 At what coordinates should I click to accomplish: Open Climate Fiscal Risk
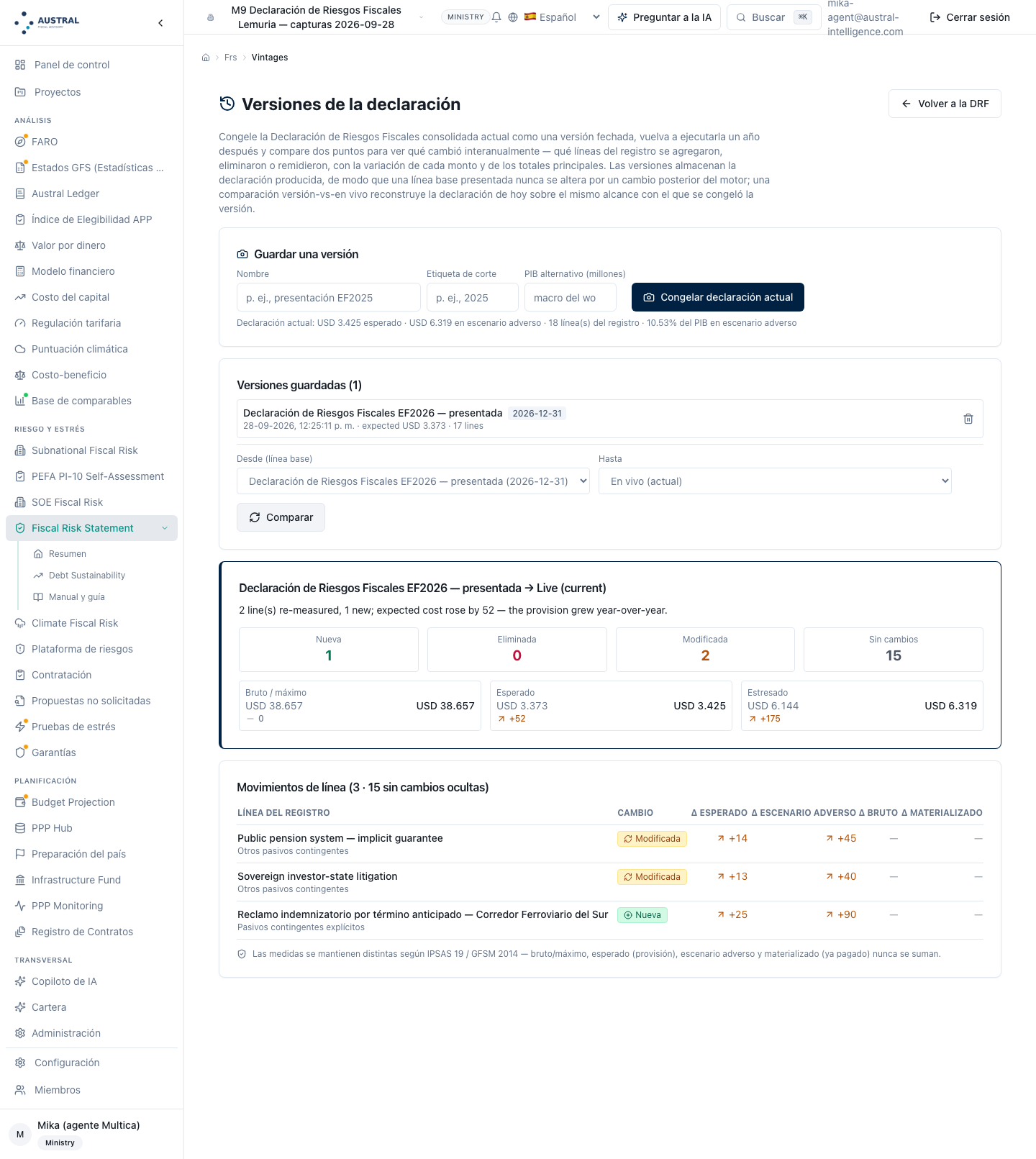[x=91, y=623]
